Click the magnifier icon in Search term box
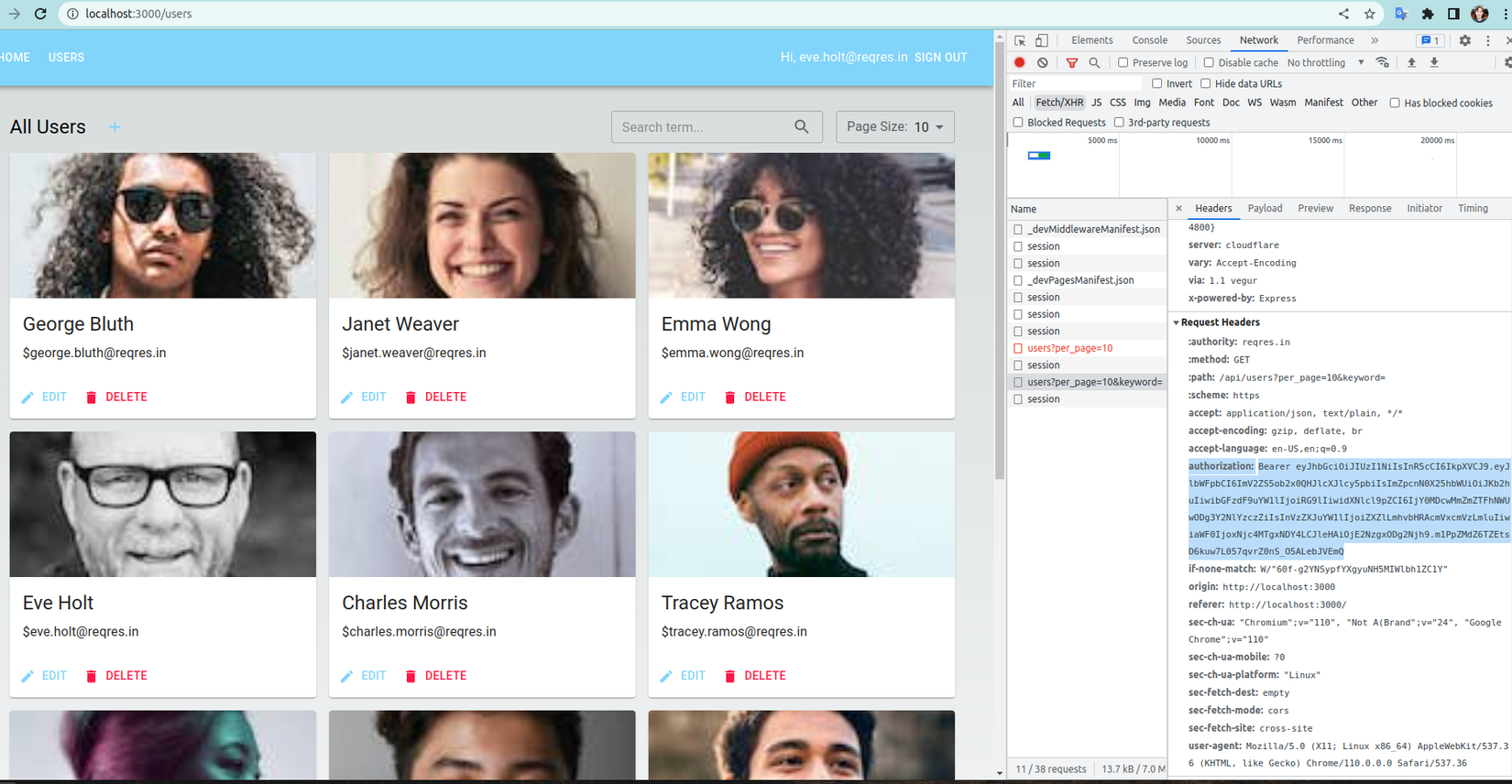Screen dimensions: 1512x784 (x=802, y=127)
